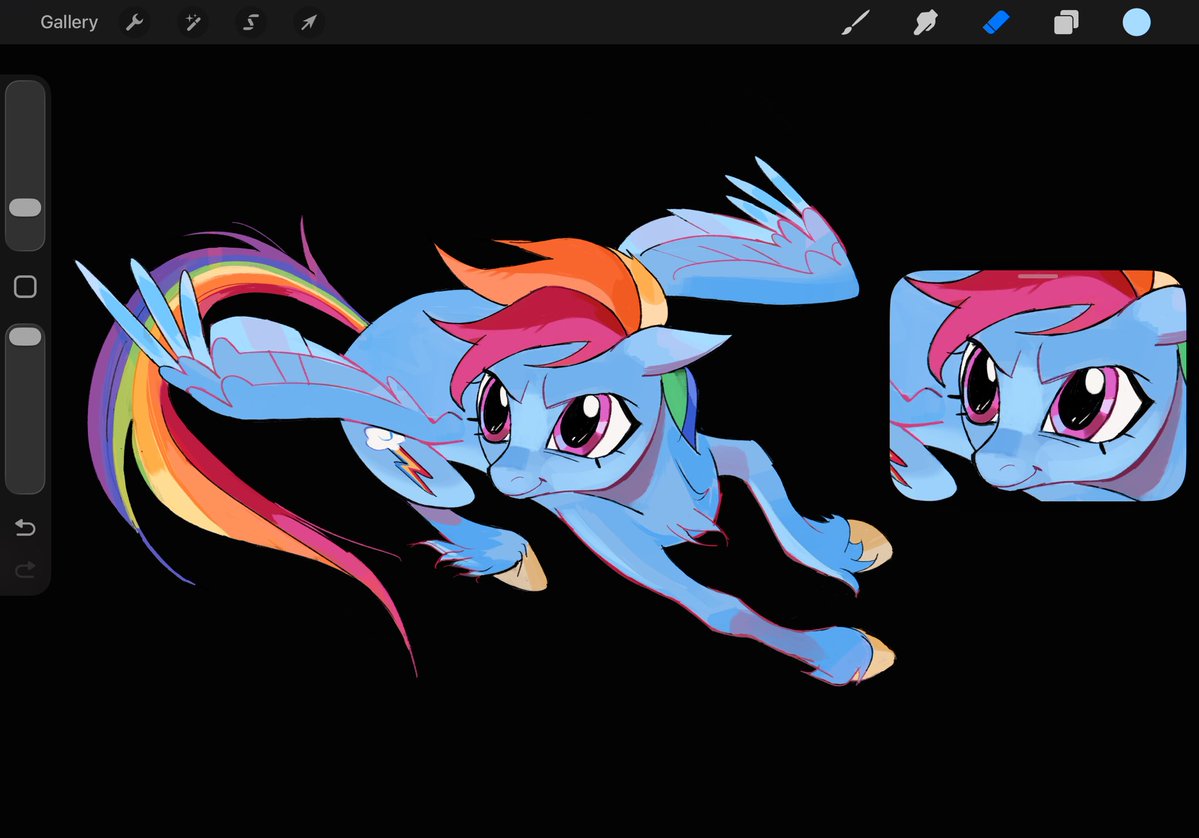Tap the reference window face close-up image
The height and width of the screenshot is (838, 1199).
(x=1038, y=385)
